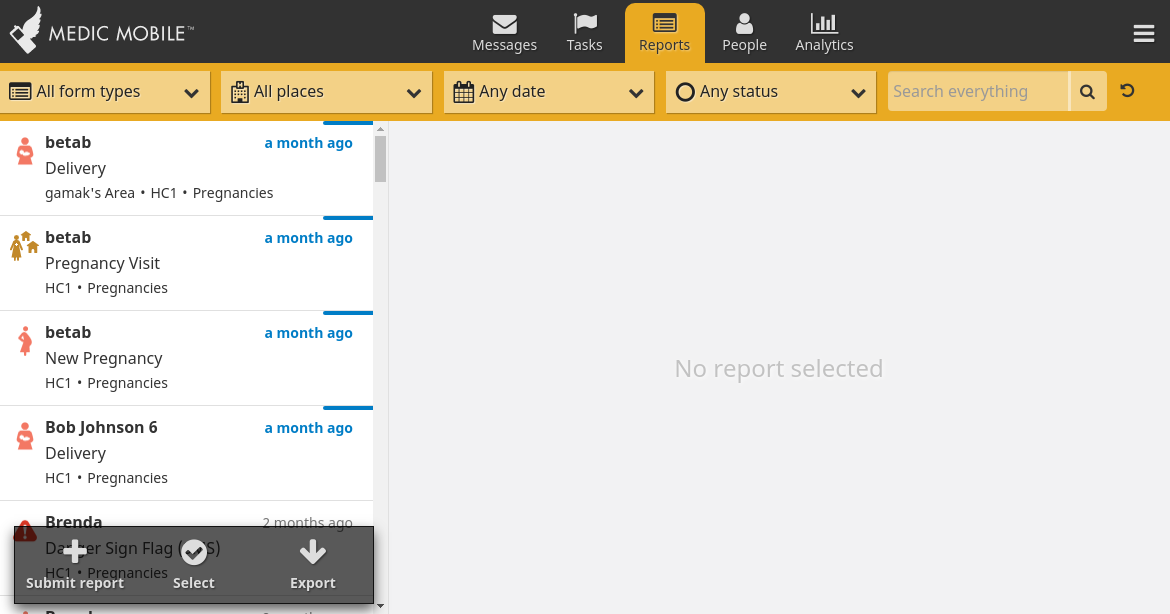The image size is (1170, 614).
Task: Click the chevron on All places
Action: click(414, 93)
